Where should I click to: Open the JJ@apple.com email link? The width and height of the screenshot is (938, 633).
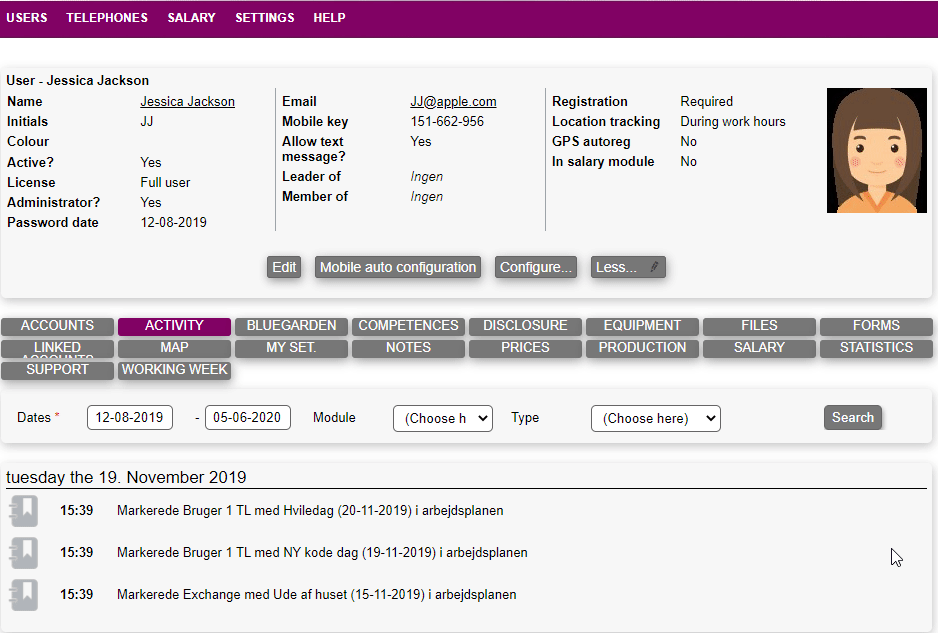point(453,102)
